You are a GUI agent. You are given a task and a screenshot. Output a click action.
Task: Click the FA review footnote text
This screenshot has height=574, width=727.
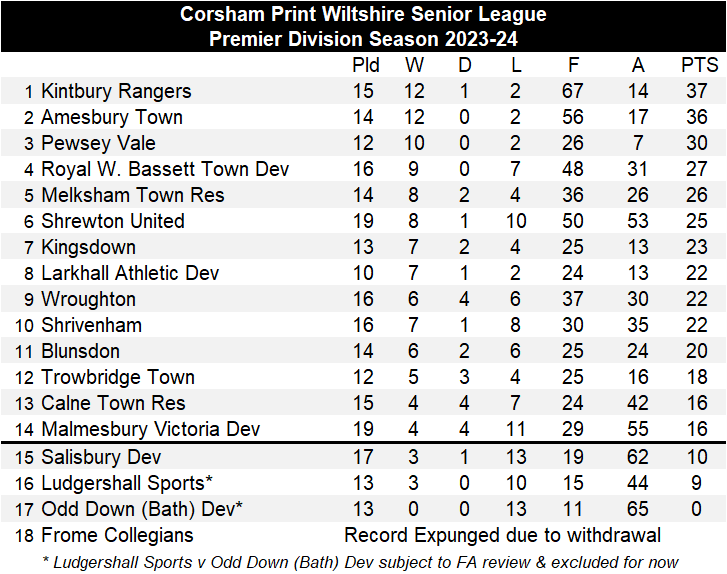coord(360,561)
